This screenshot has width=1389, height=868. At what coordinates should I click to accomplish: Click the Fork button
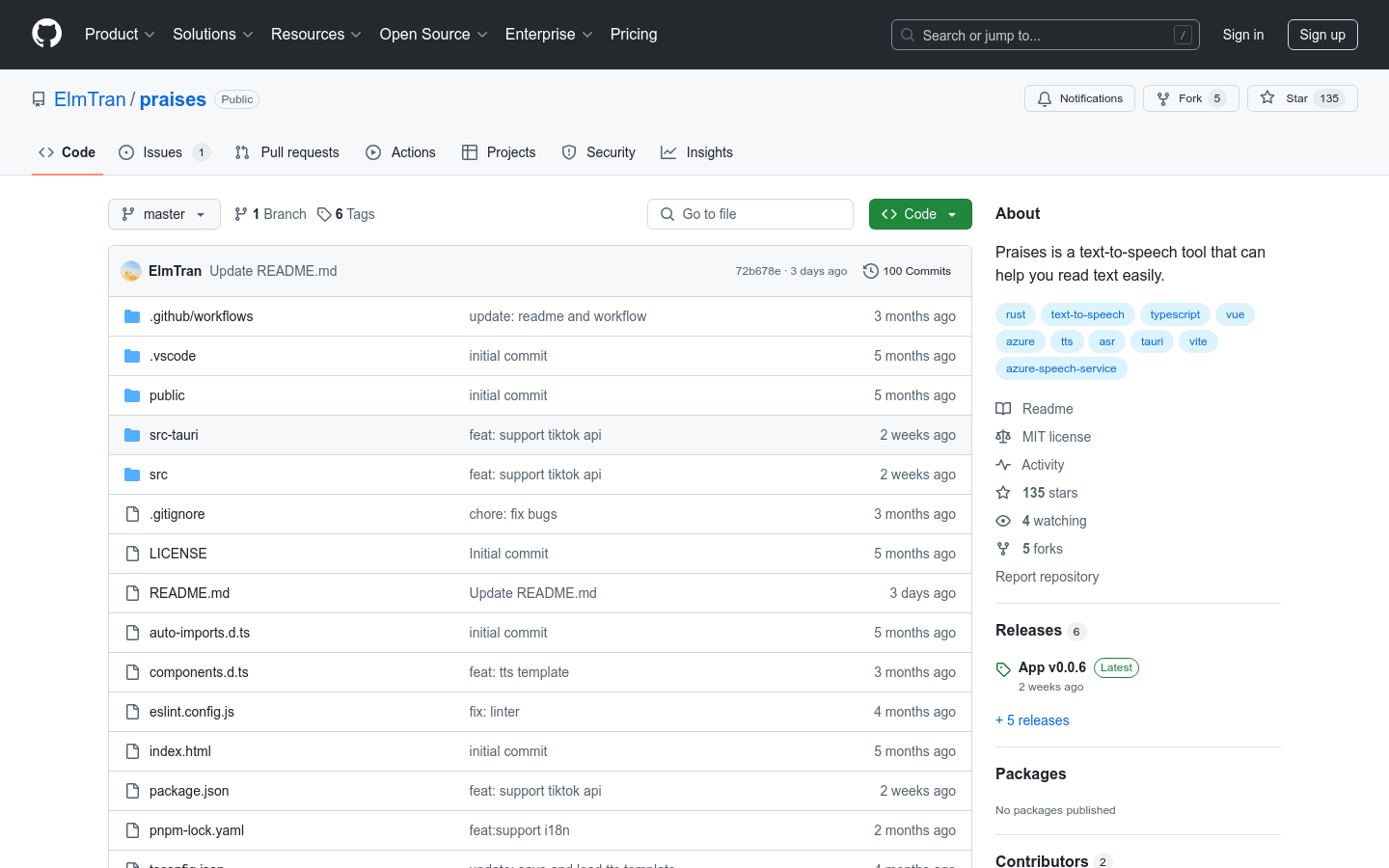tap(1191, 98)
